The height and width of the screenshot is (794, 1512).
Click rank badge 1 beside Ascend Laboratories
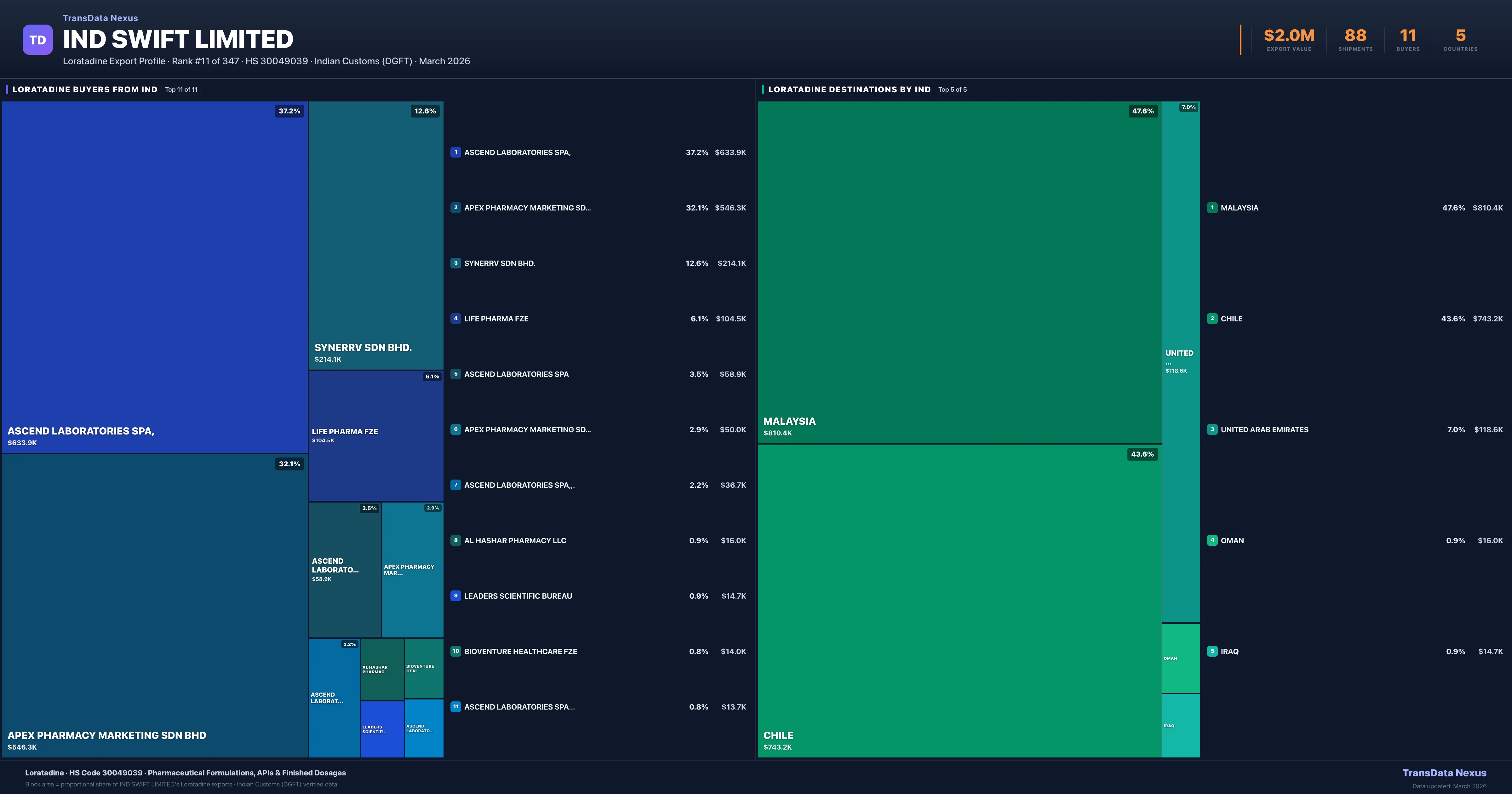(x=455, y=152)
